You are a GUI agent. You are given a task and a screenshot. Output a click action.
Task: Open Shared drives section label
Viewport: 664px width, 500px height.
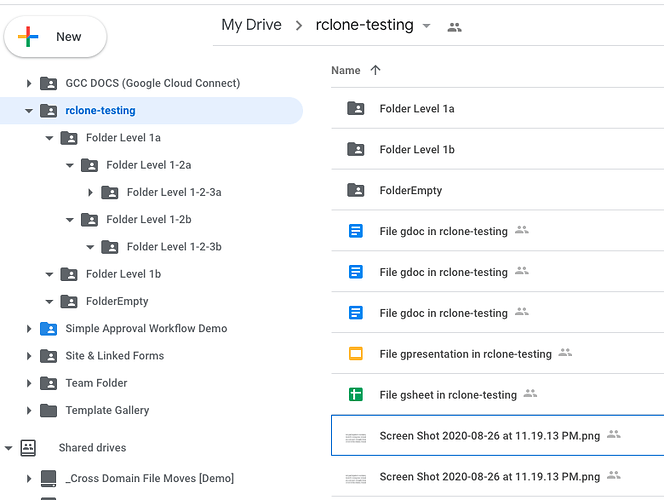click(x=92, y=448)
